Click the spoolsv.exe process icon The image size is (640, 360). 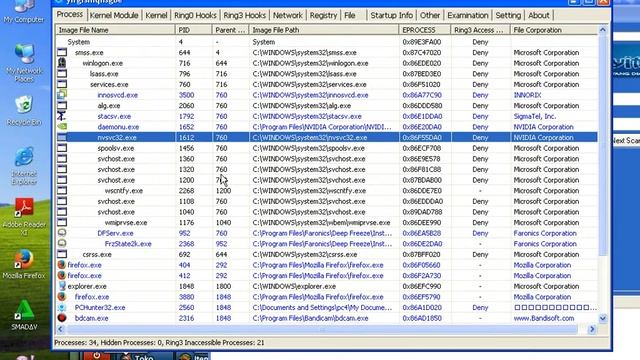(x=62, y=148)
